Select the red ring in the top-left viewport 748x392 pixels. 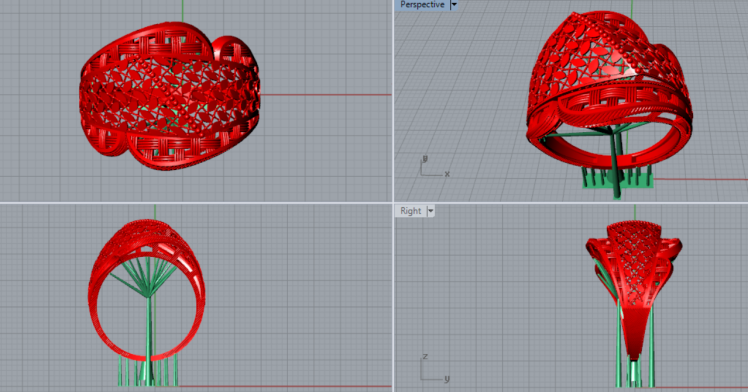click(x=170, y=95)
